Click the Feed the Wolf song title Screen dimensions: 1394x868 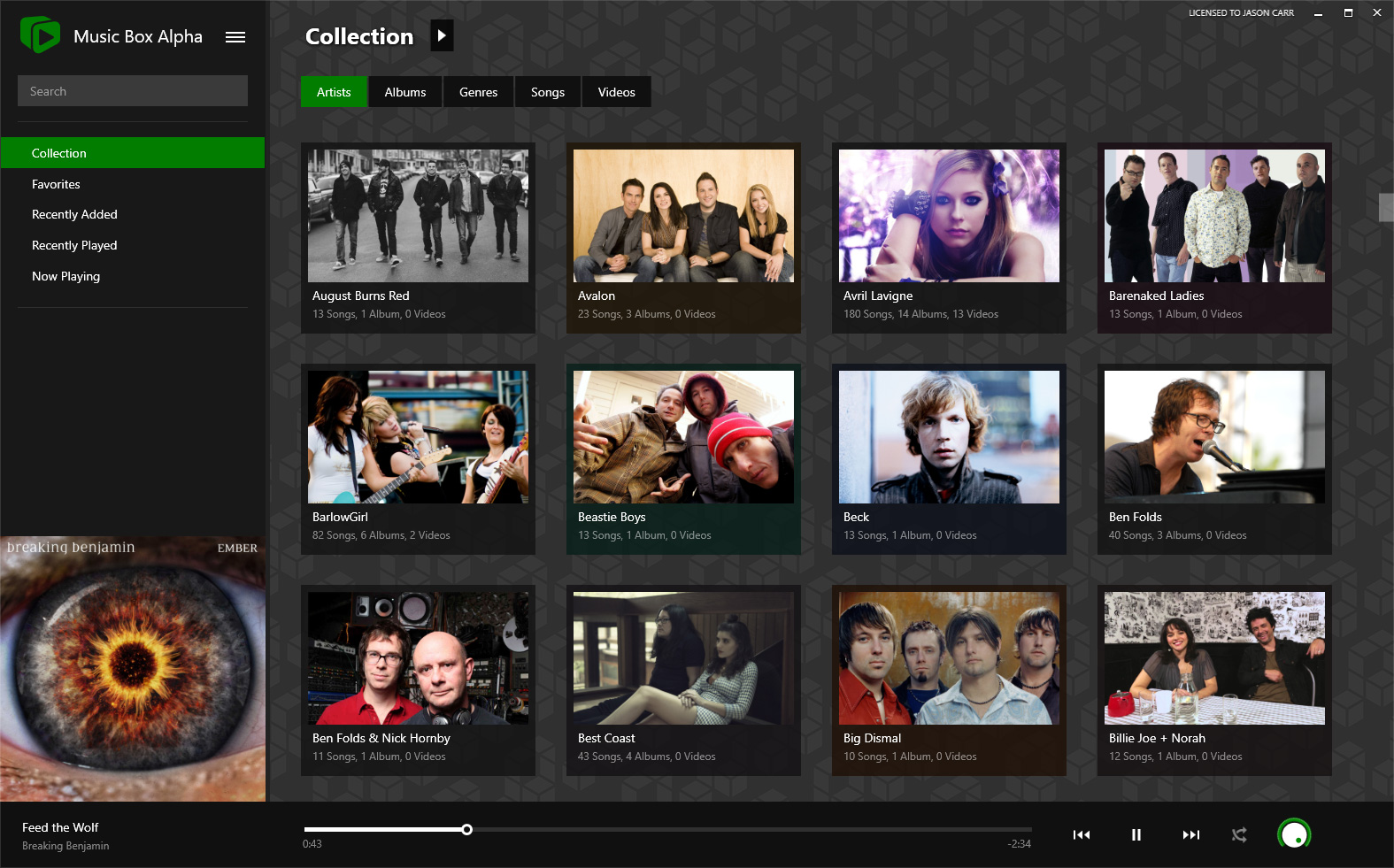pyautogui.click(x=60, y=827)
